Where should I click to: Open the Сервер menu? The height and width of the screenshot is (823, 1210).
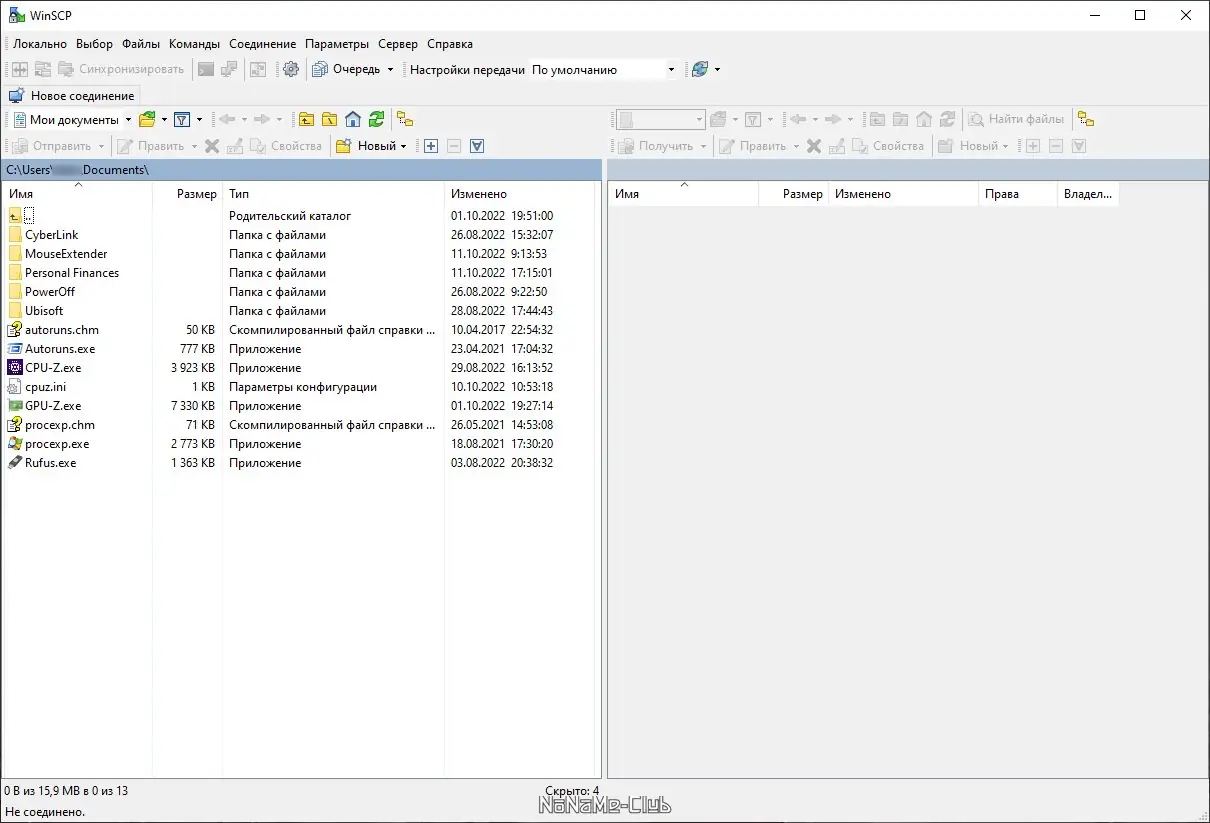pyautogui.click(x=398, y=44)
